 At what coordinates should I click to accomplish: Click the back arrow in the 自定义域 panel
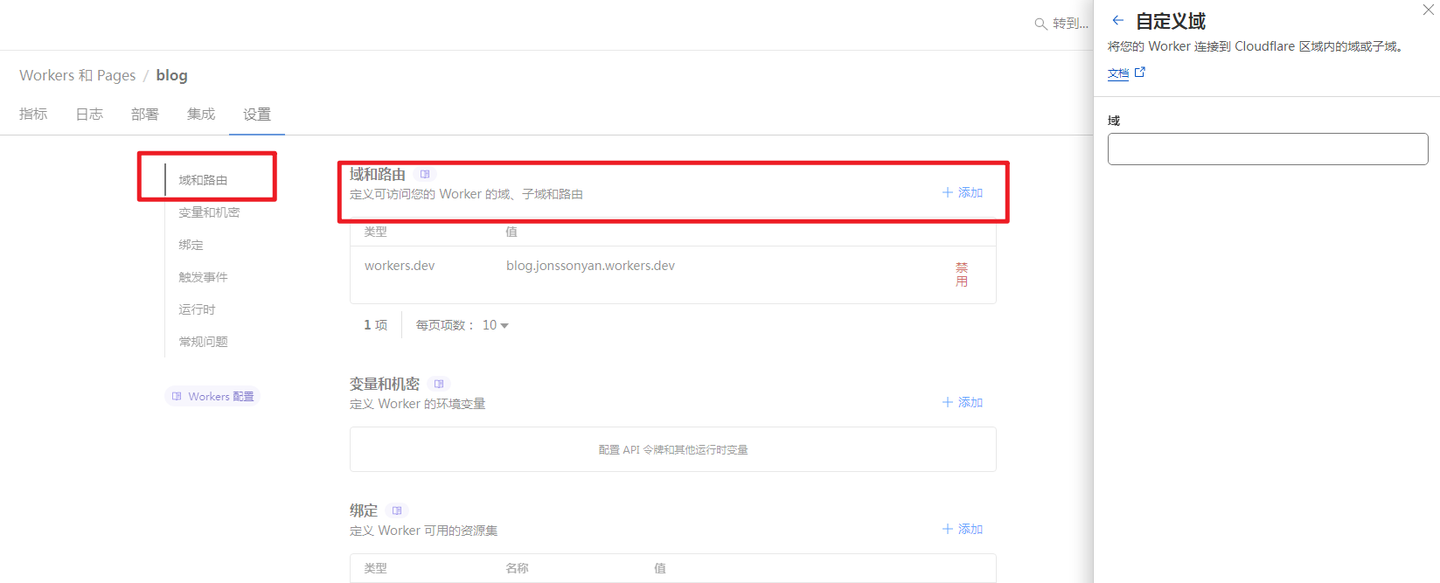click(x=1117, y=19)
